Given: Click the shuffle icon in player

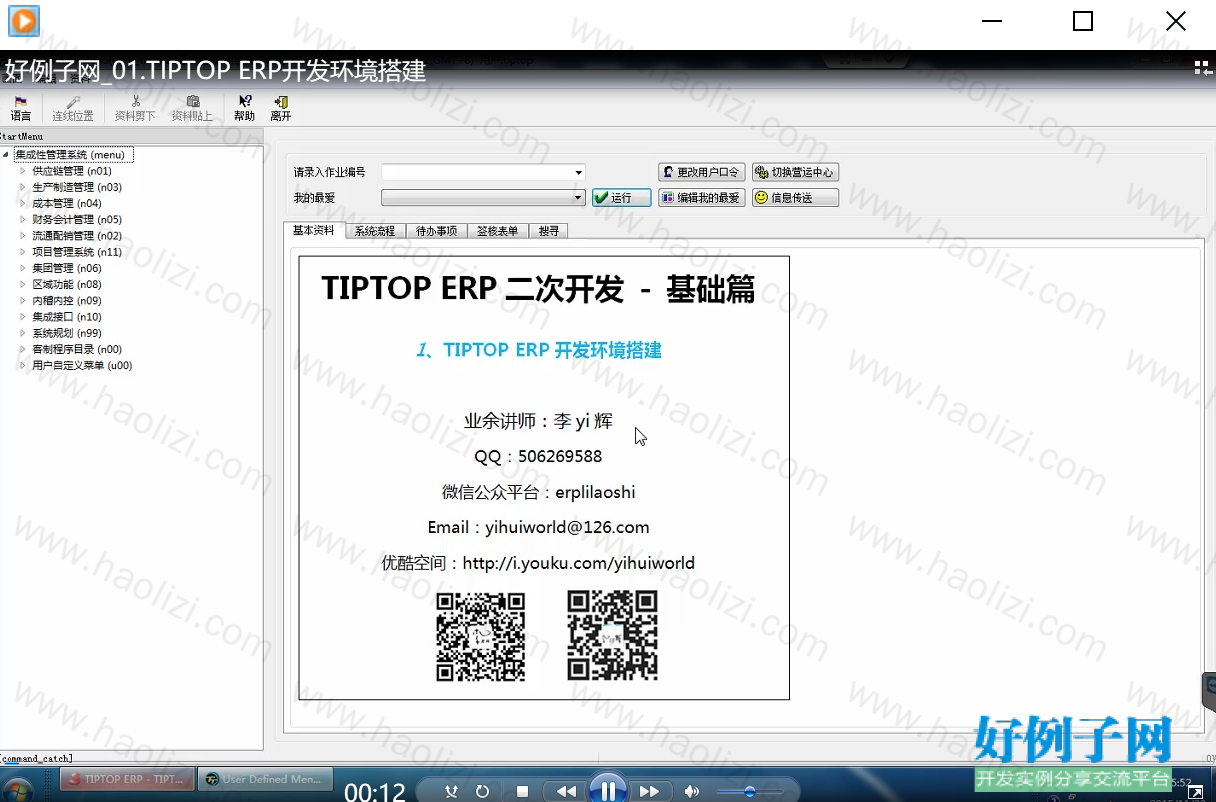Looking at the screenshot, I should 451,791.
